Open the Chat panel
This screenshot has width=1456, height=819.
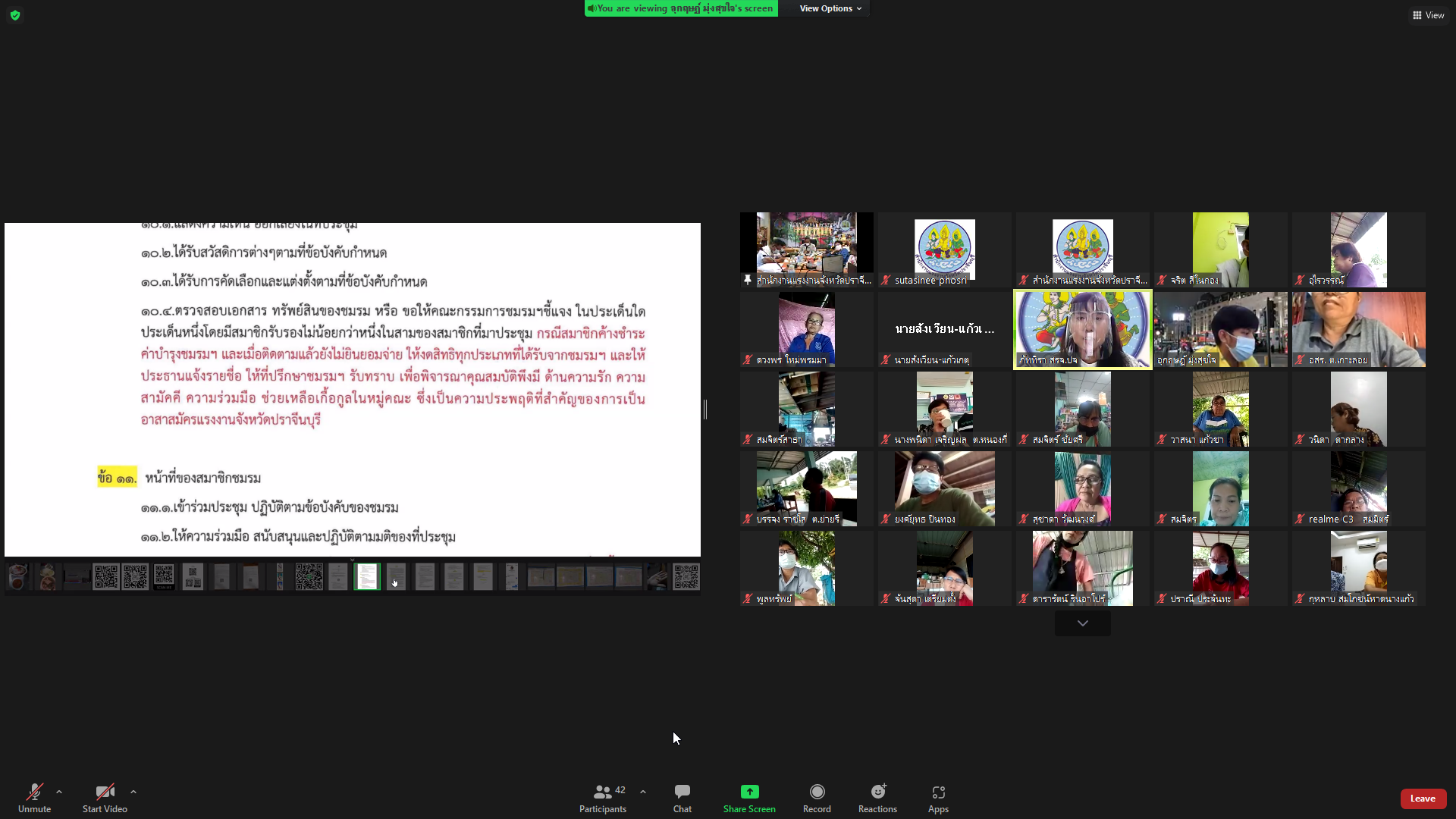click(x=682, y=798)
